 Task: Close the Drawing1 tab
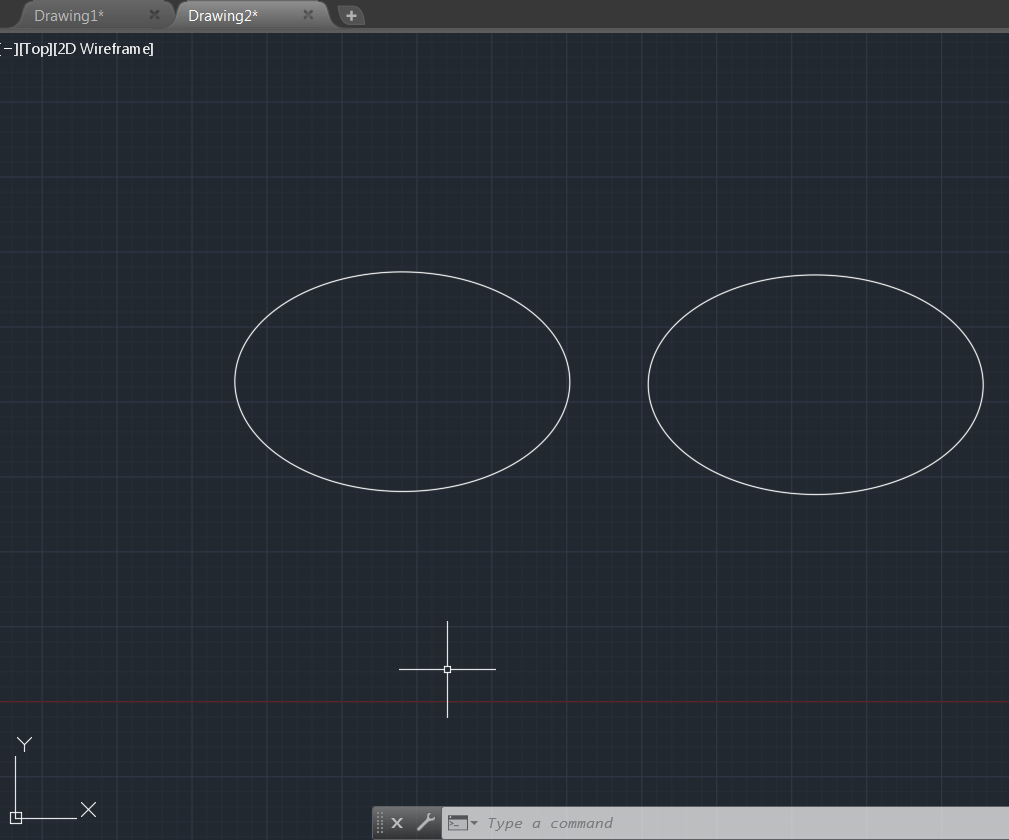click(x=153, y=15)
